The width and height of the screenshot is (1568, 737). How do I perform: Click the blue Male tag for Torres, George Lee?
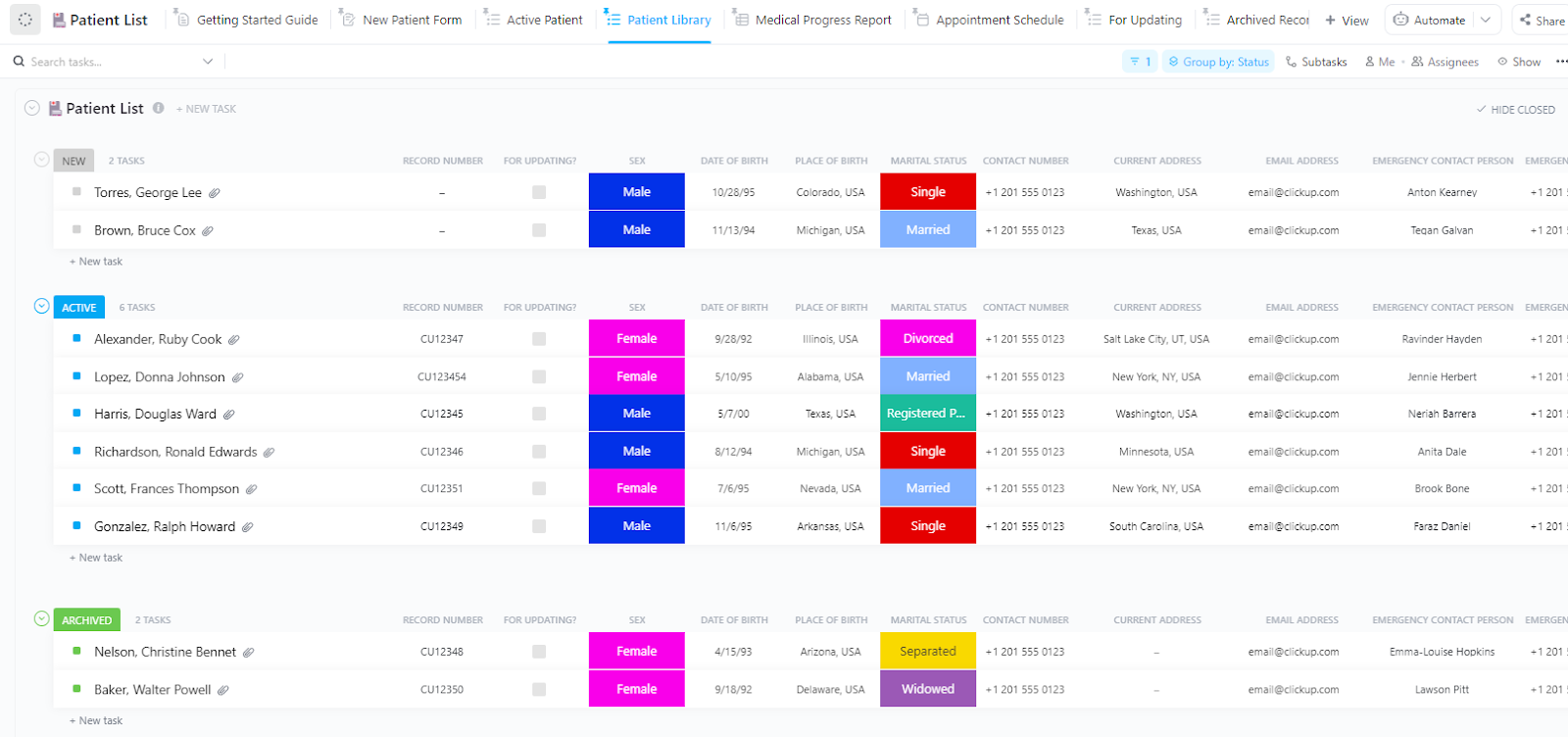click(637, 192)
